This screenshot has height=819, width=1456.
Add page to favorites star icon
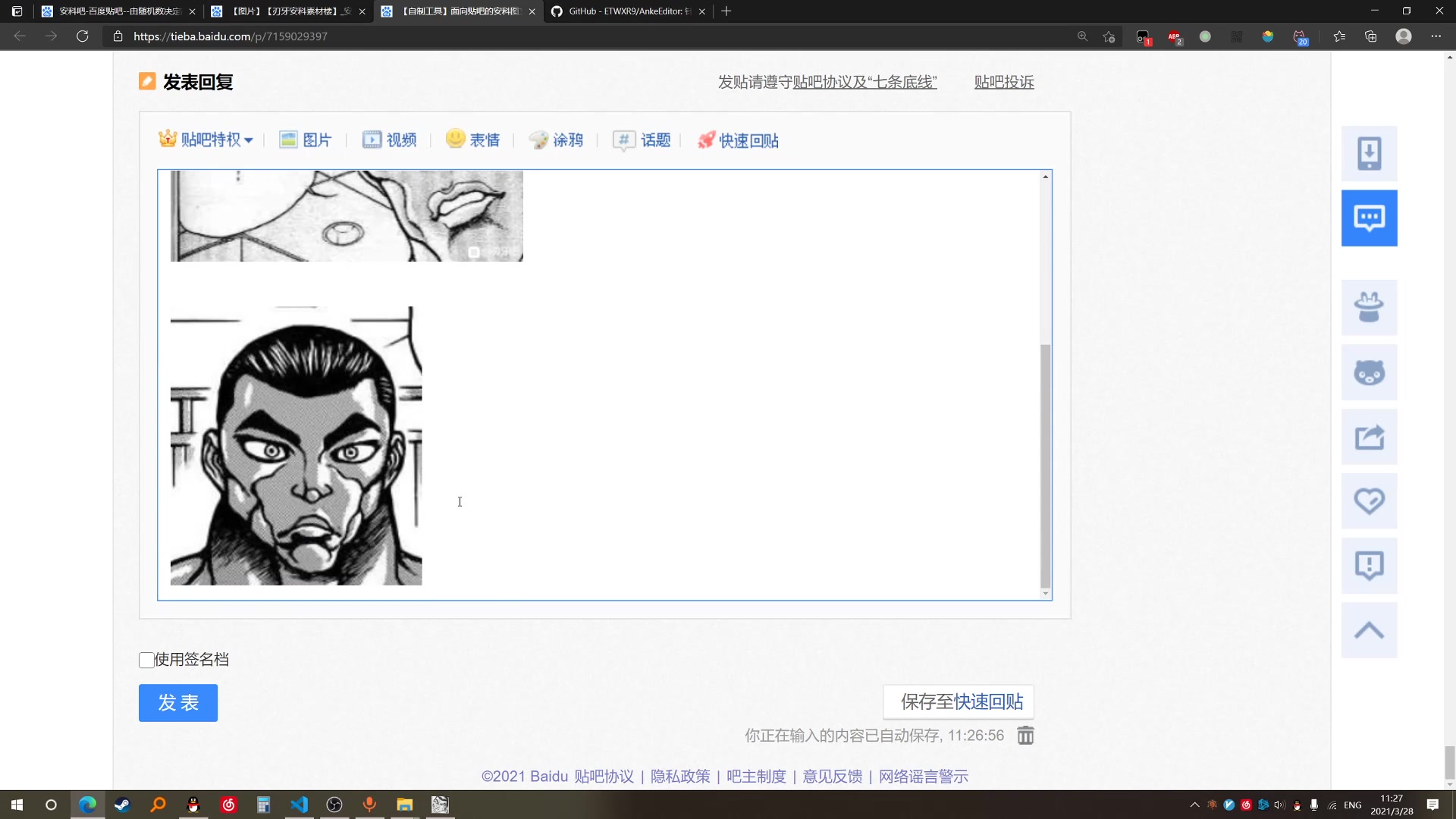(x=1109, y=36)
